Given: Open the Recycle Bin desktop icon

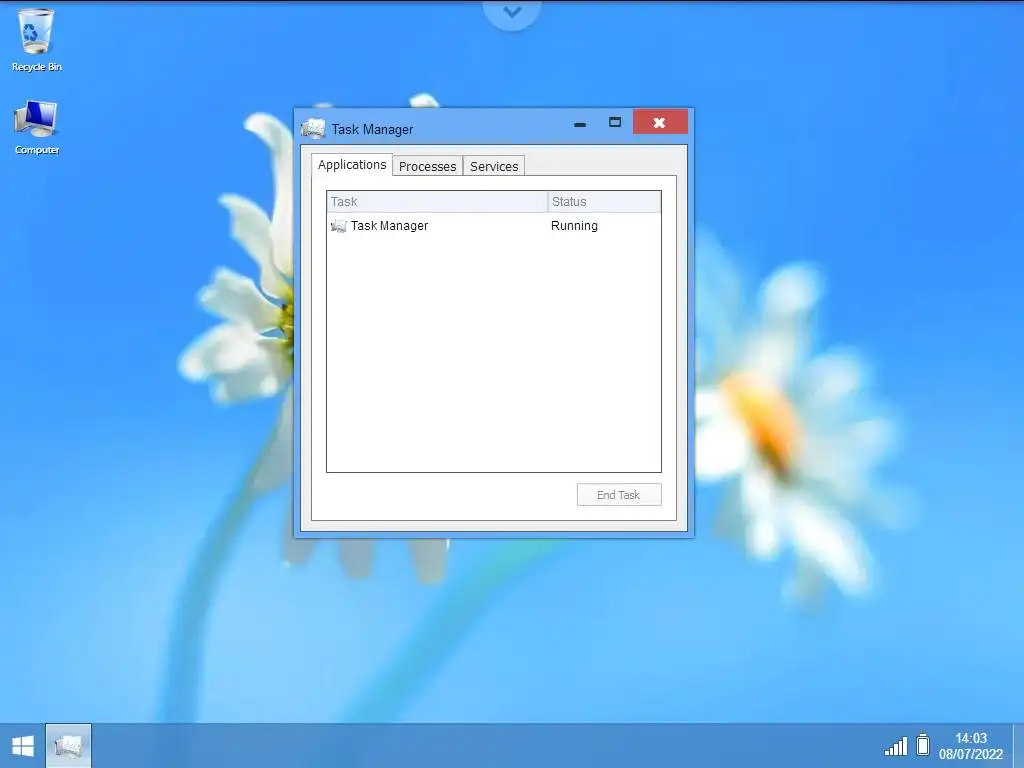Looking at the screenshot, I should pos(35,39).
